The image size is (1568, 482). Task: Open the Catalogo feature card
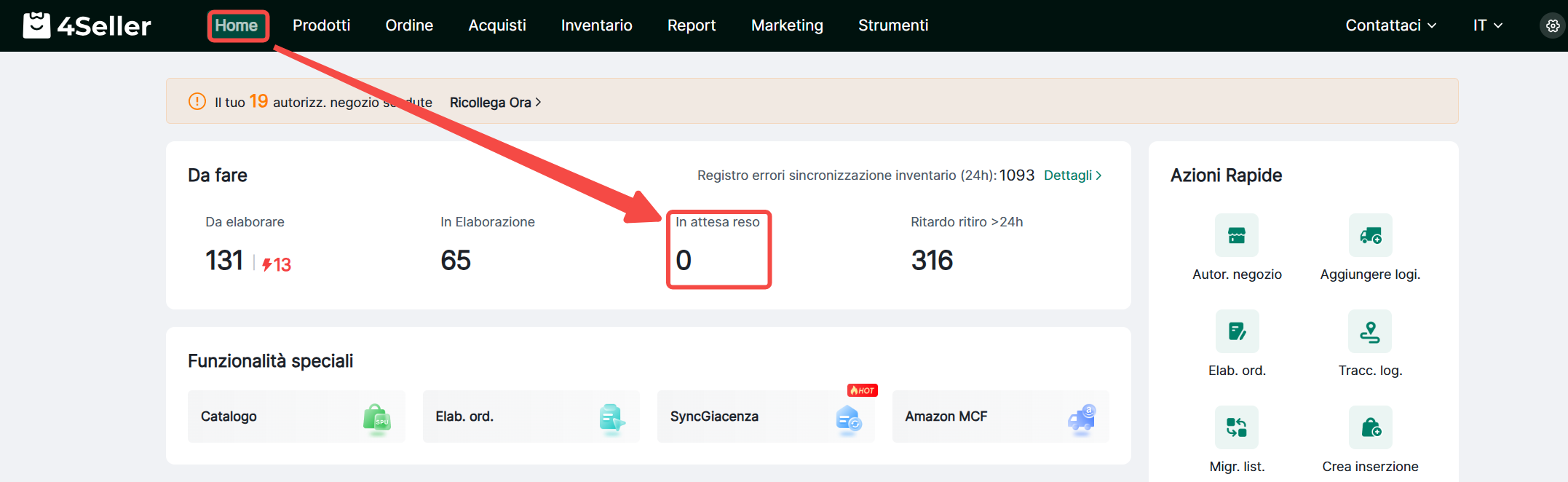296,416
